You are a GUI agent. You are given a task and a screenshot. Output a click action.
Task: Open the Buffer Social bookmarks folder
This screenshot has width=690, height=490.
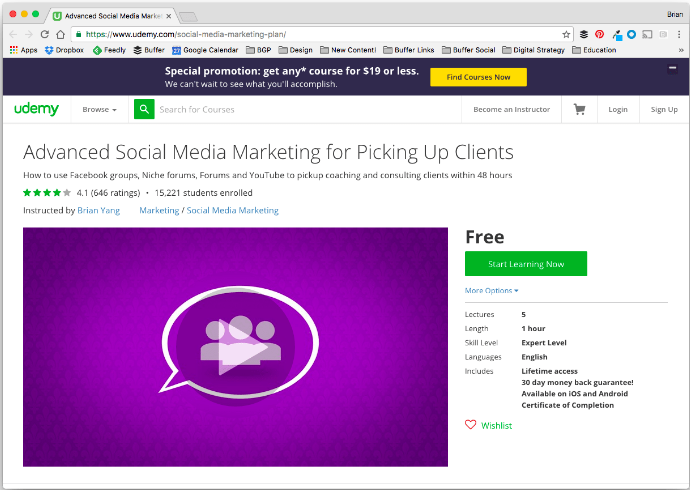point(469,50)
